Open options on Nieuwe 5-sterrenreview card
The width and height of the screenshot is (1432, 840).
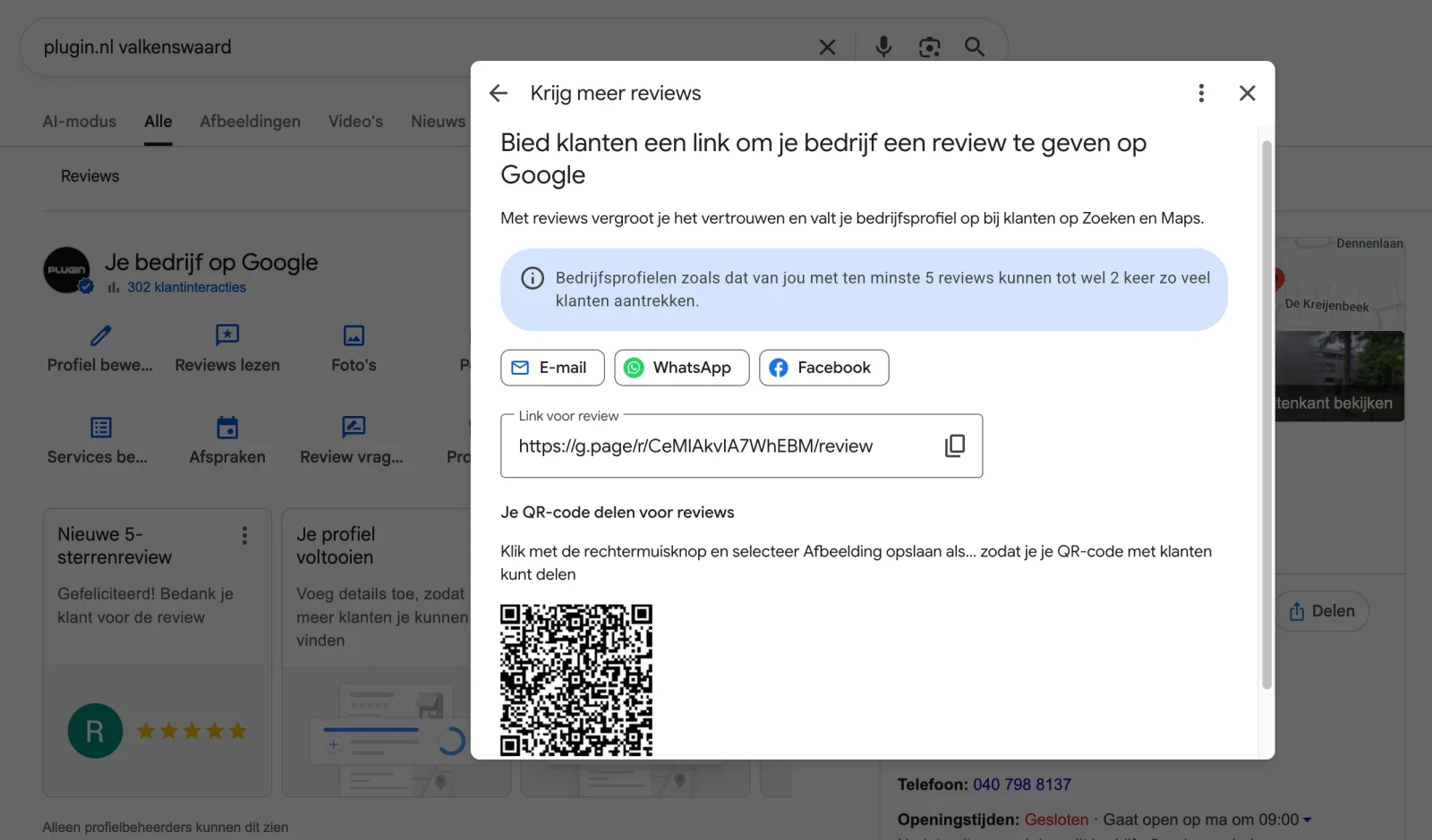coord(244,536)
